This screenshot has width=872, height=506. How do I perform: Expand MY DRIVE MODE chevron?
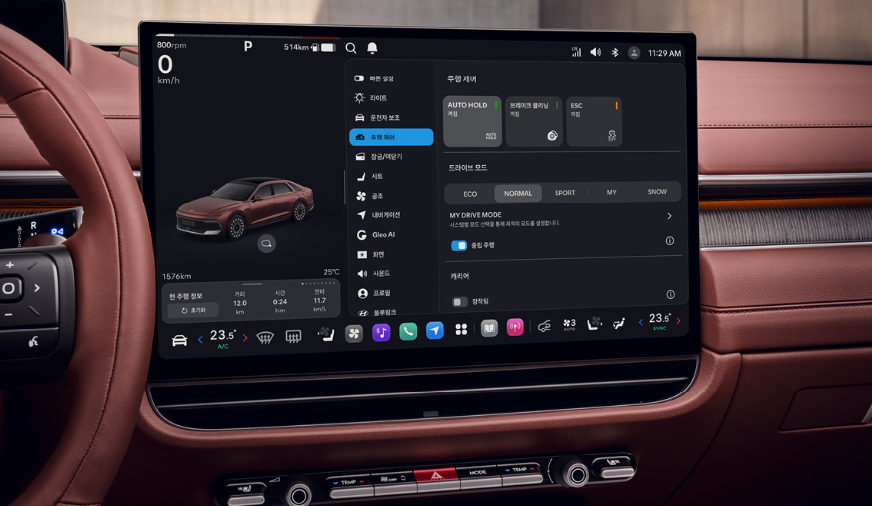669,216
